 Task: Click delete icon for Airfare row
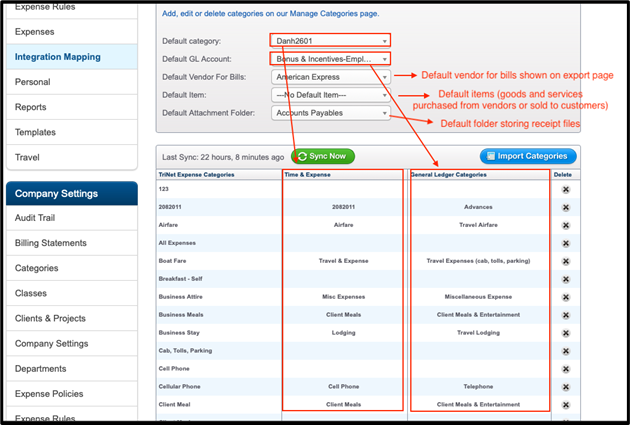[x=565, y=226]
